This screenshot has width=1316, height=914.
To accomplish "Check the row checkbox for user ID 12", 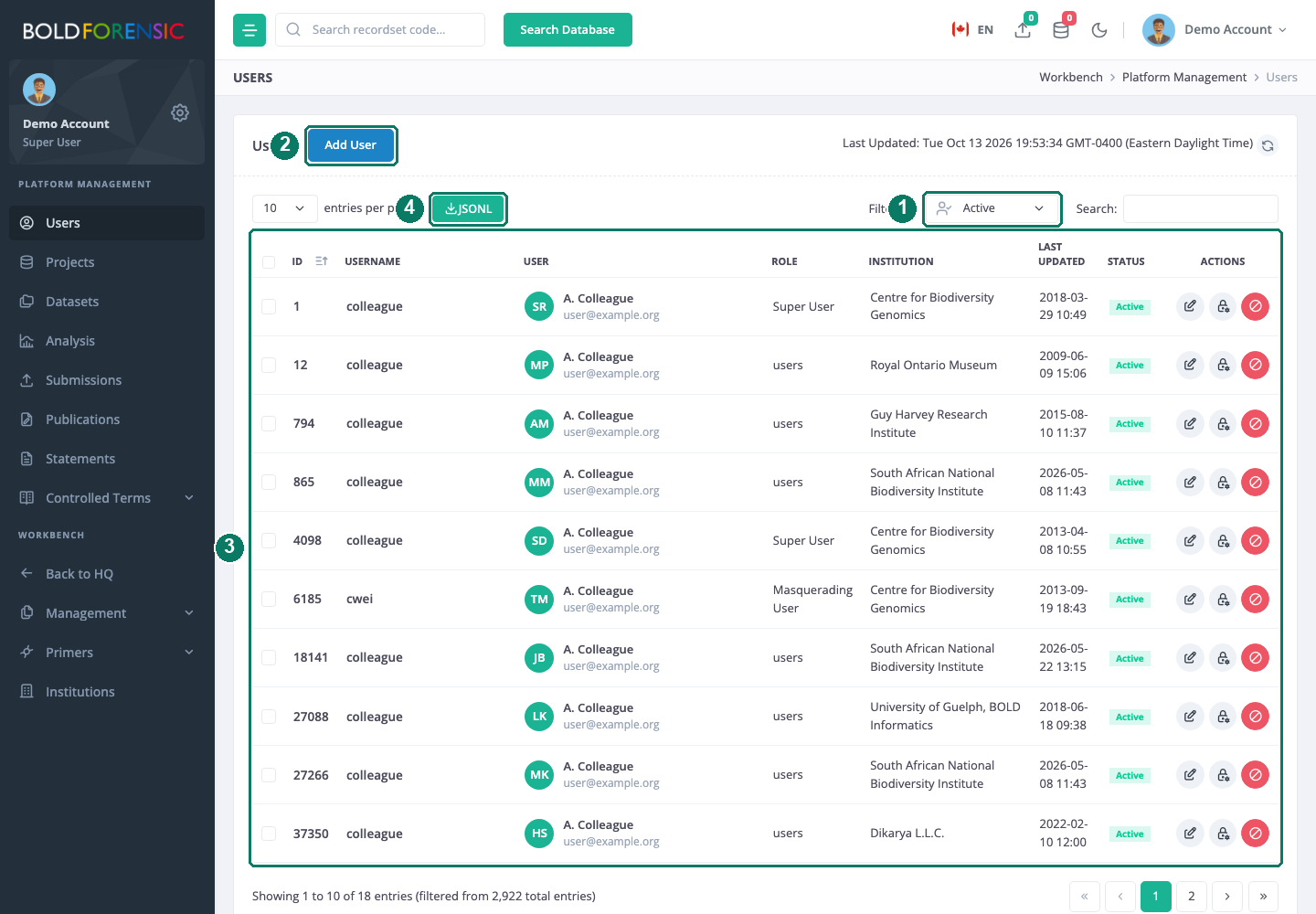I will (269, 365).
